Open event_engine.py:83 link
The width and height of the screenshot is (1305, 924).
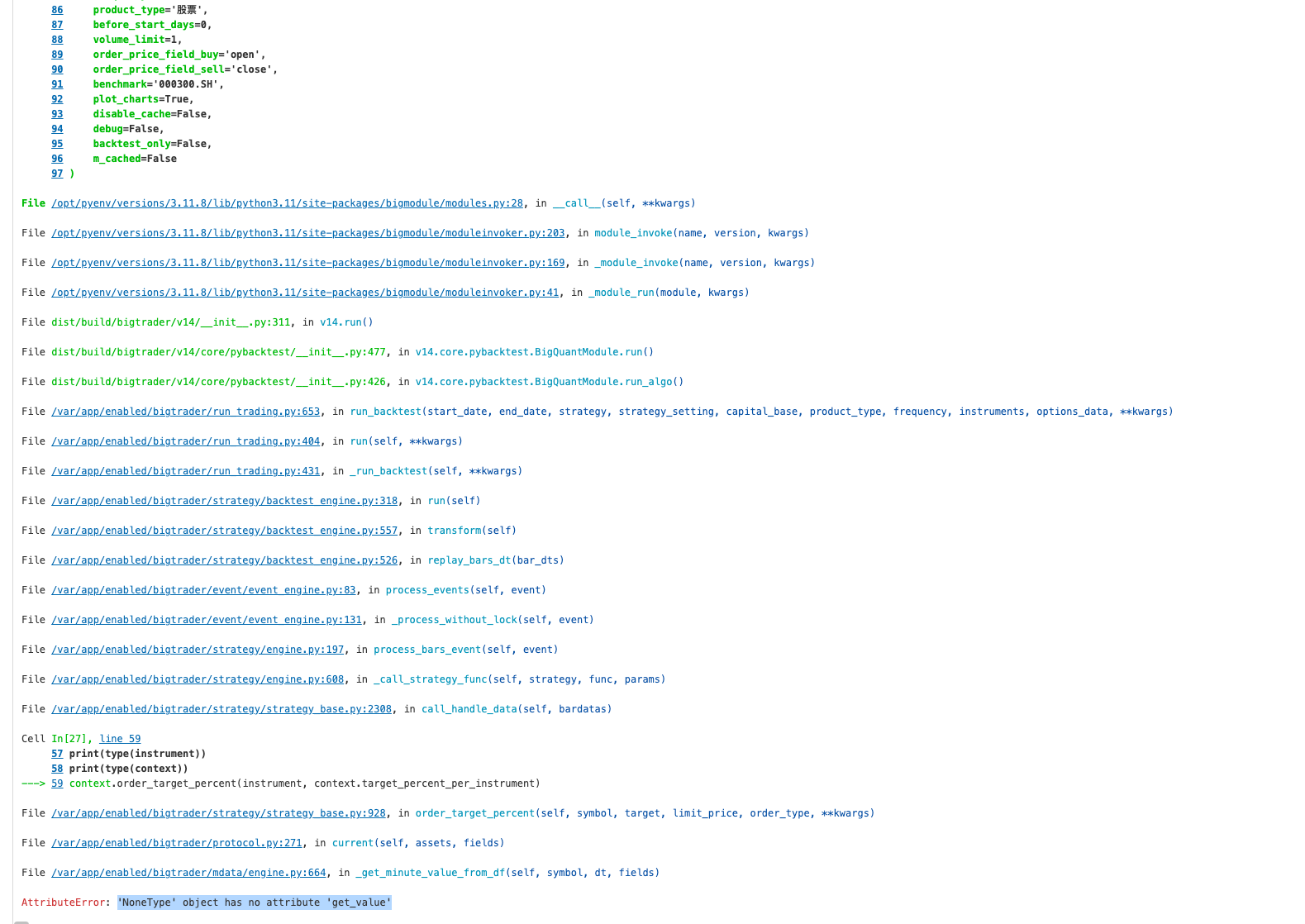coord(203,590)
